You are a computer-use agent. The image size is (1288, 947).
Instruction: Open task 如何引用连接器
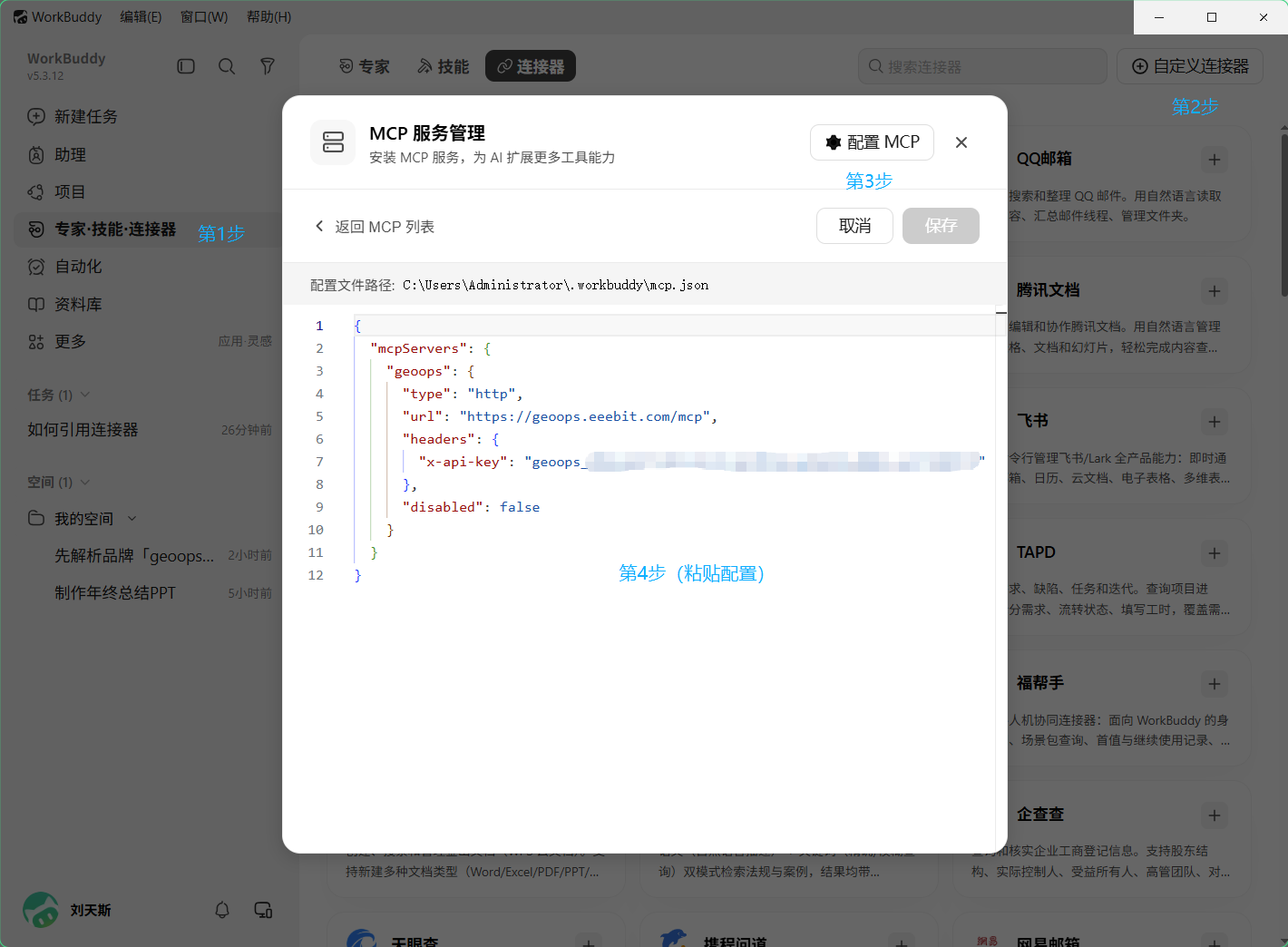click(x=150, y=430)
